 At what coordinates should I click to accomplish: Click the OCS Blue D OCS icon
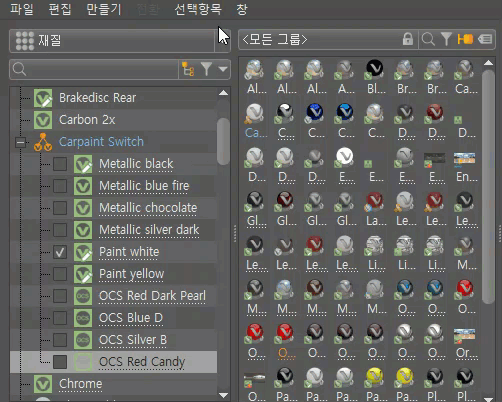[x=83, y=318]
